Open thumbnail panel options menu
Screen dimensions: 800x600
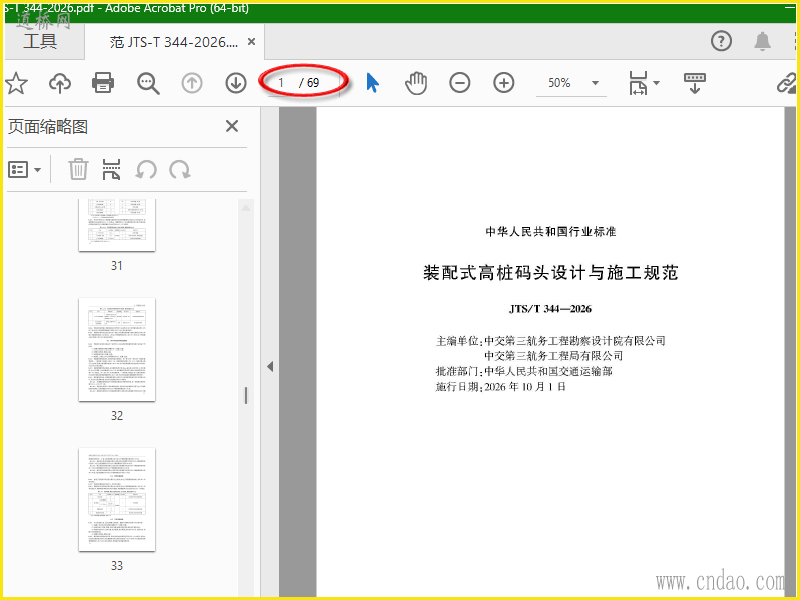tap(24, 169)
